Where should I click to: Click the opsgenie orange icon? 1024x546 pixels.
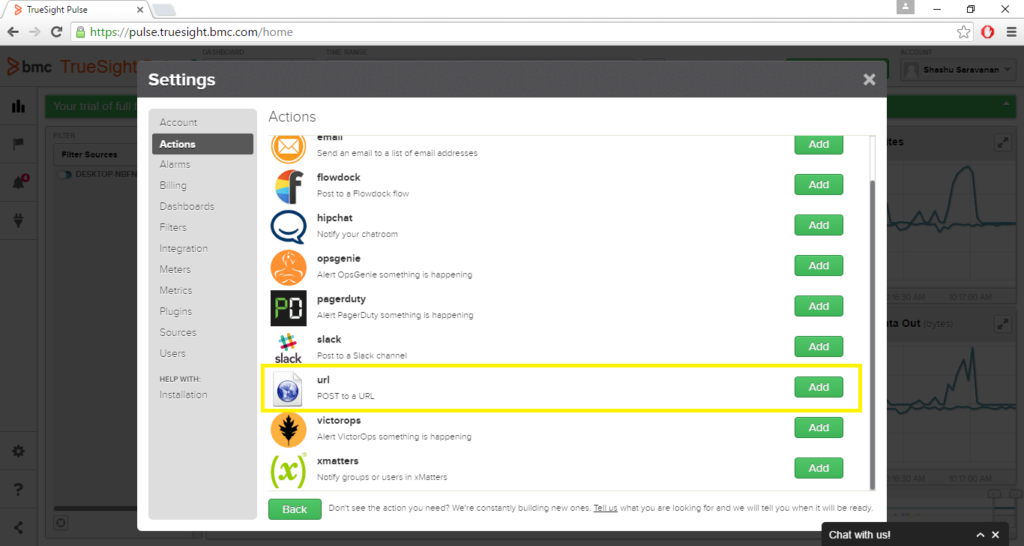point(289,267)
